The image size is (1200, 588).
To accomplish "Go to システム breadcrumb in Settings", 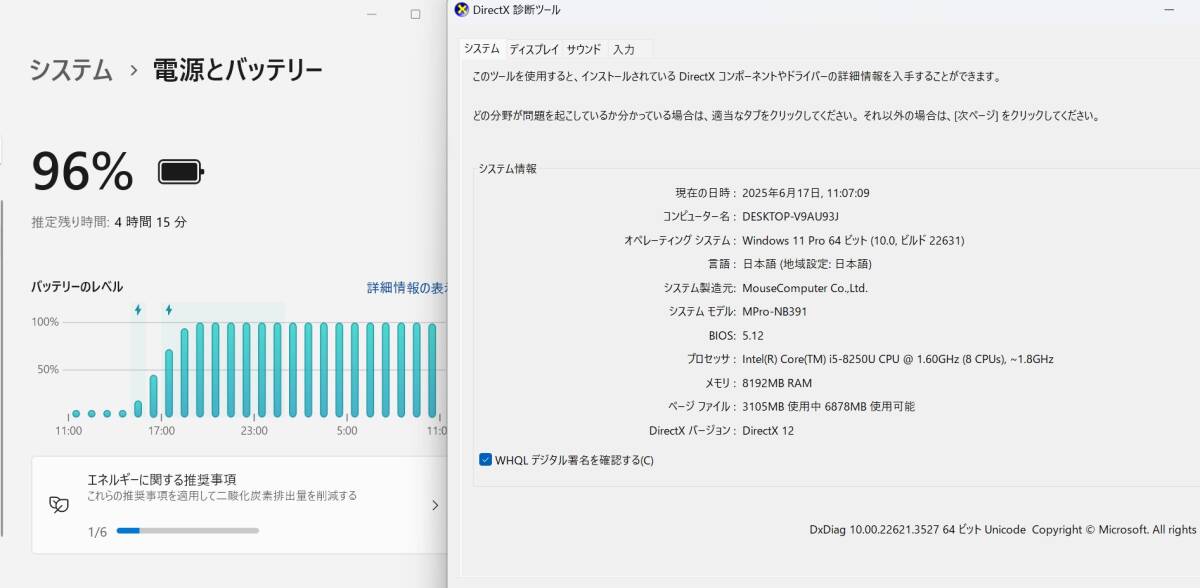I will 71,70.
